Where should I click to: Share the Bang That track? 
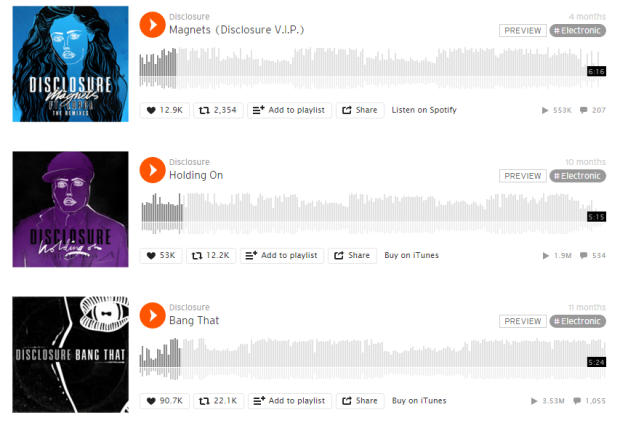pyautogui.click(x=360, y=401)
